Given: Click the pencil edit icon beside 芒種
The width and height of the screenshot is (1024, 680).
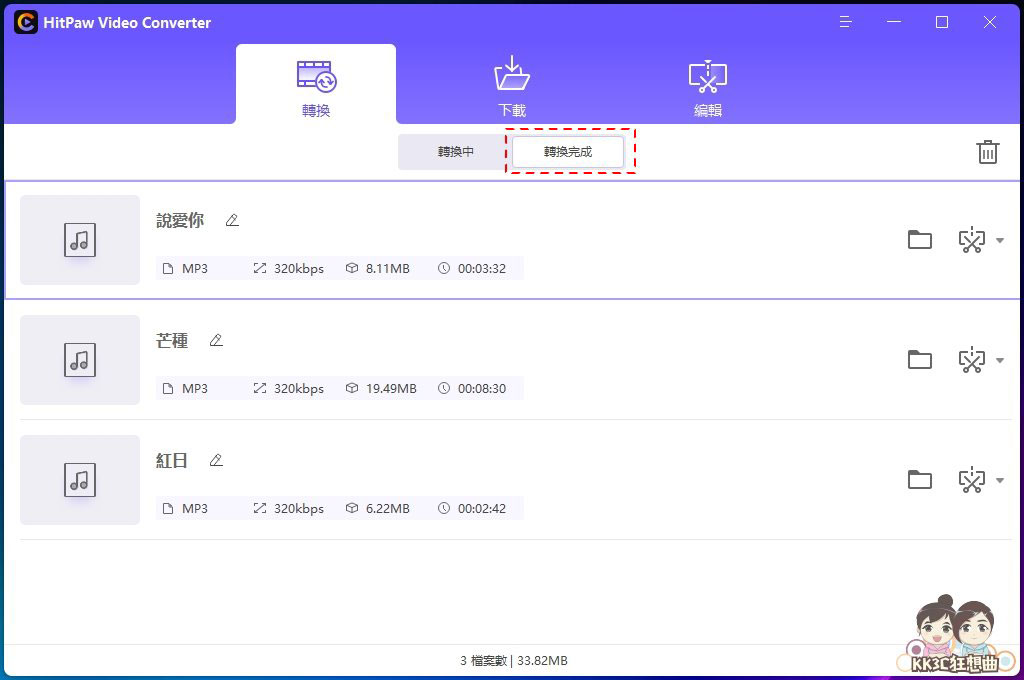Looking at the screenshot, I should point(217,340).
